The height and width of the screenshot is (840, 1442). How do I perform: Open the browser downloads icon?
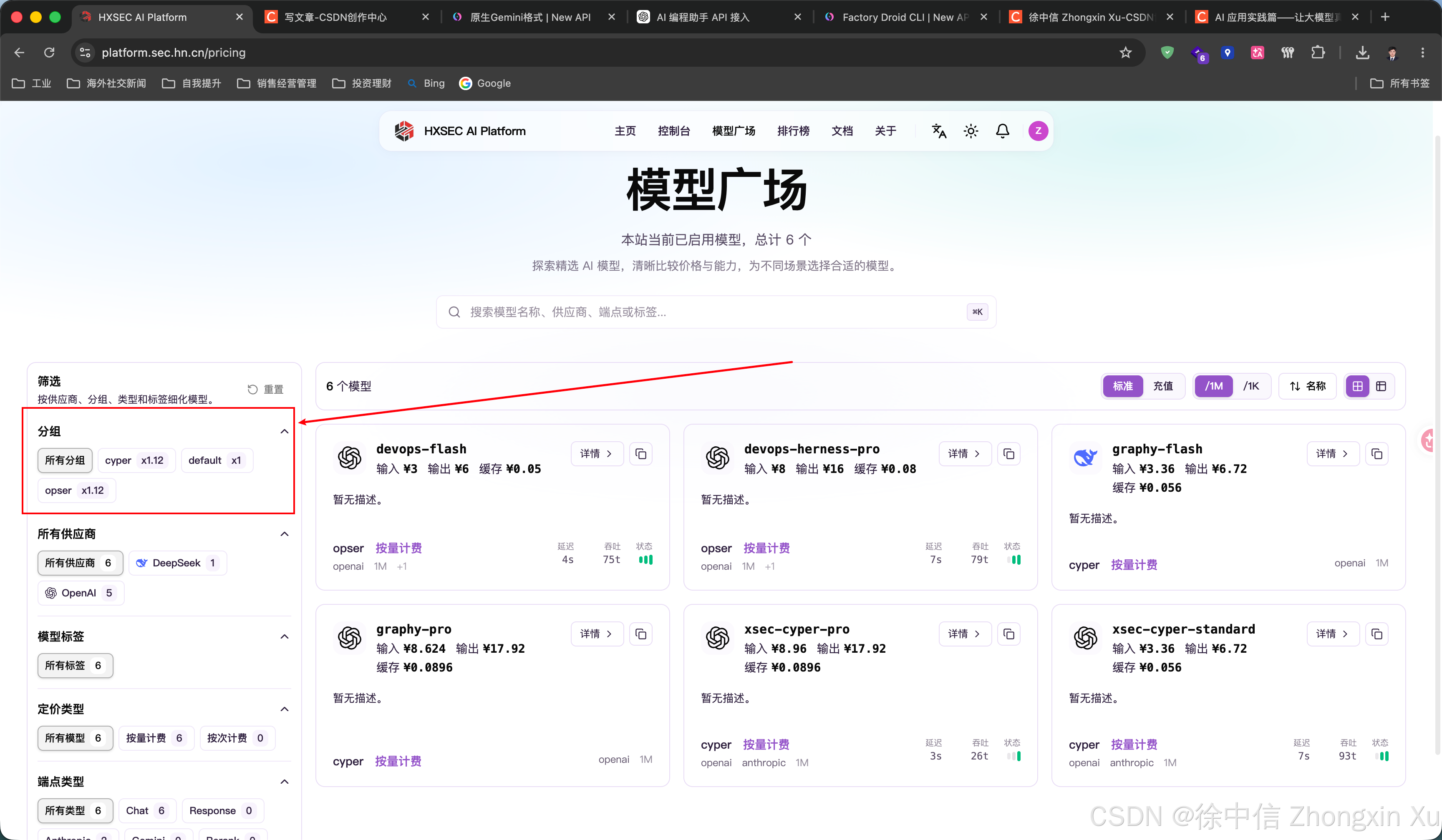coord(1362,53)
